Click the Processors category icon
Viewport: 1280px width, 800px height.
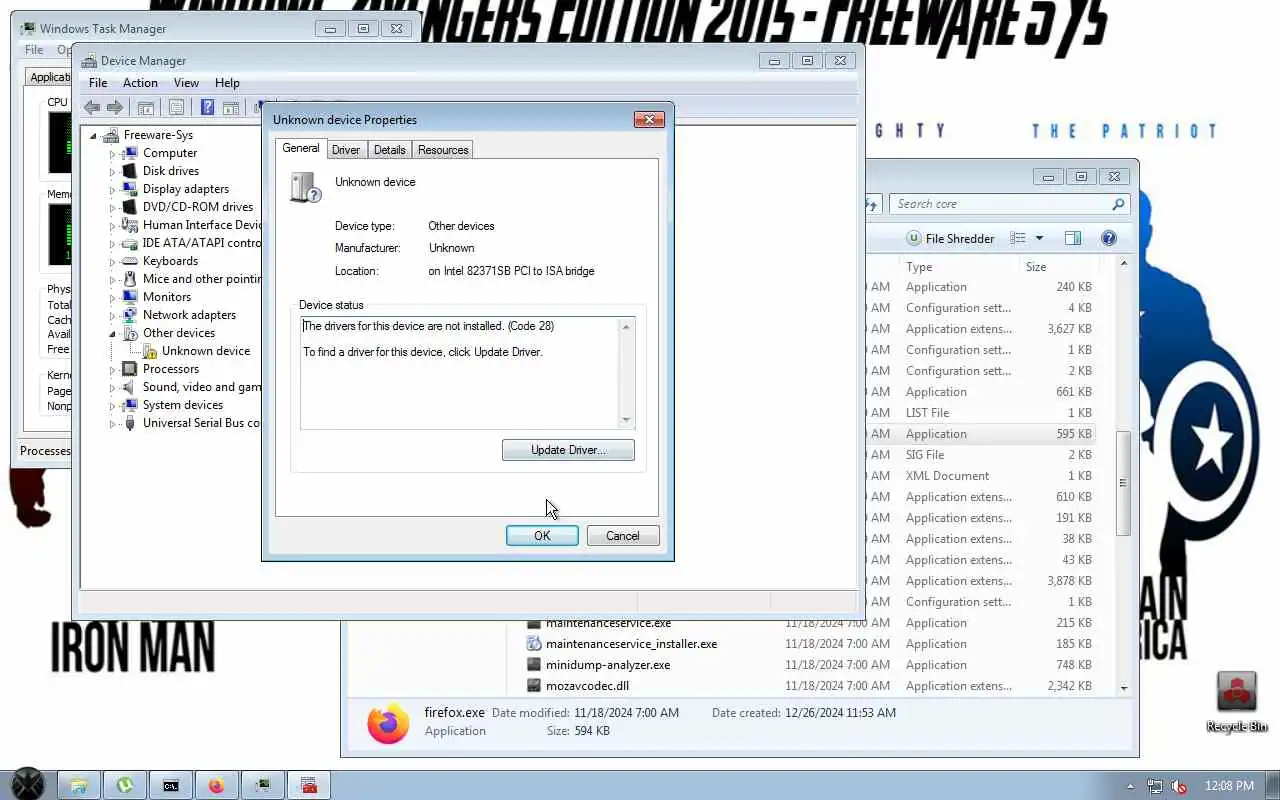pos(129,369)
